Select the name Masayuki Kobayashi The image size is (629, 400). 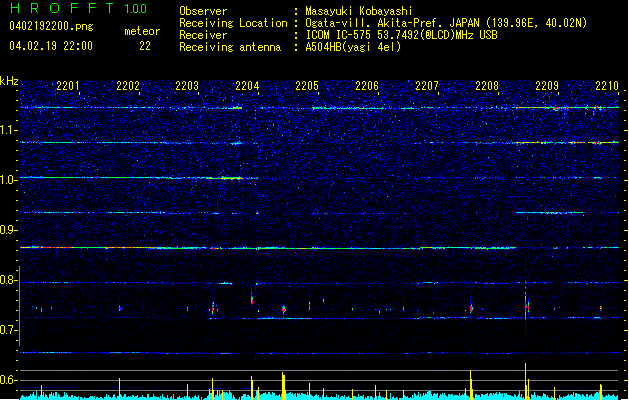[359, 11]
